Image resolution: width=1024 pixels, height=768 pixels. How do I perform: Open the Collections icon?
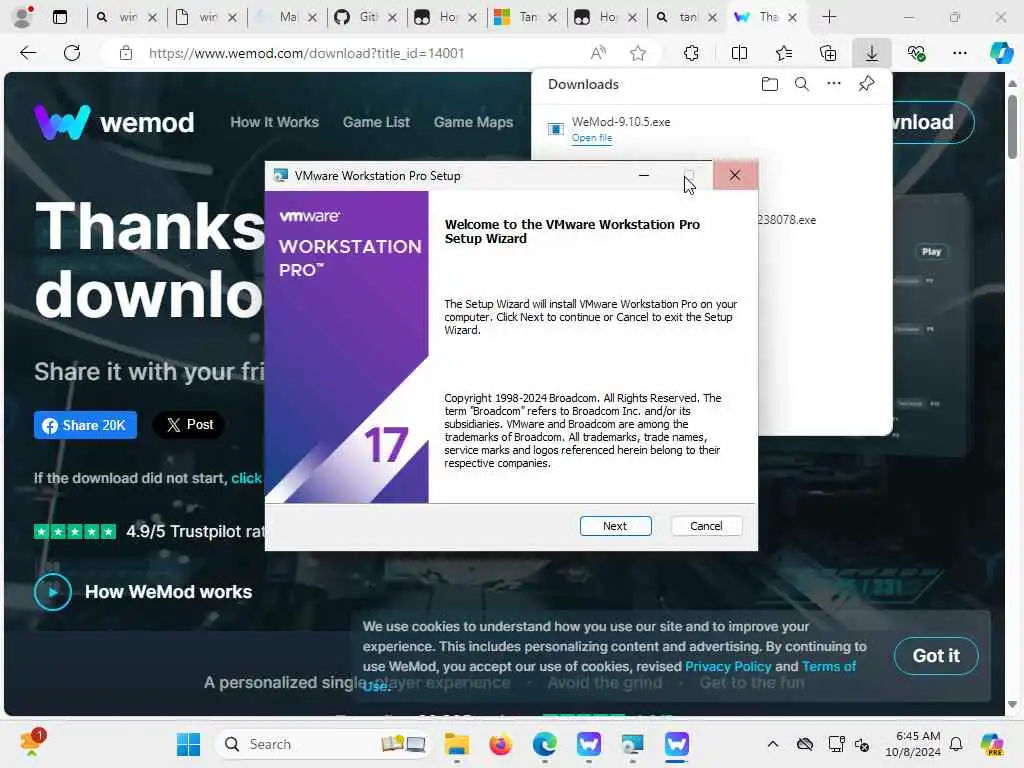click(827, 53)
